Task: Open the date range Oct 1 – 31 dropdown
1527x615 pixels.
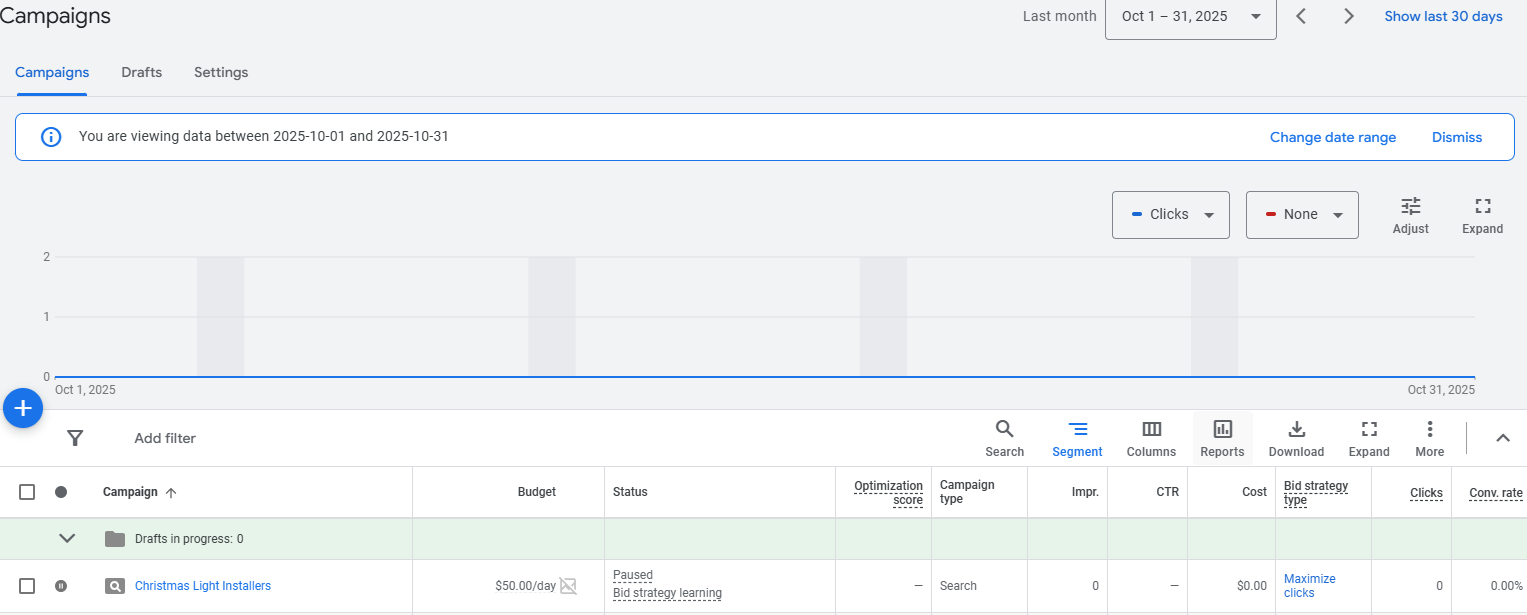Action: click(x=1190, y=17)
